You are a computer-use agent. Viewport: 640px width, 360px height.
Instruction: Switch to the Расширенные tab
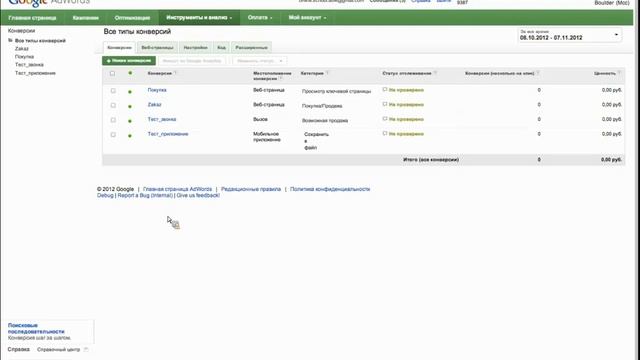[x=251, y=47]
